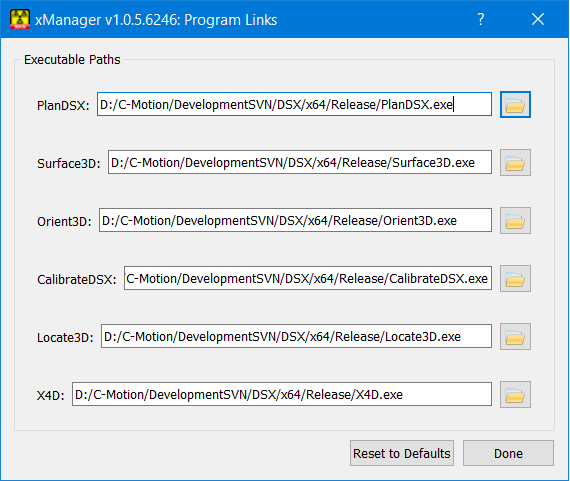This screenshot has height=481, width=570.
Task: Open folder browser for PlanDSX path
Action: point(515,105)
